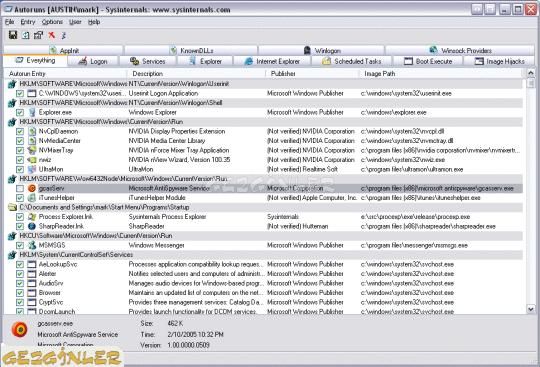Click the NVMixerTray entry icon

(x=32, y=150)
